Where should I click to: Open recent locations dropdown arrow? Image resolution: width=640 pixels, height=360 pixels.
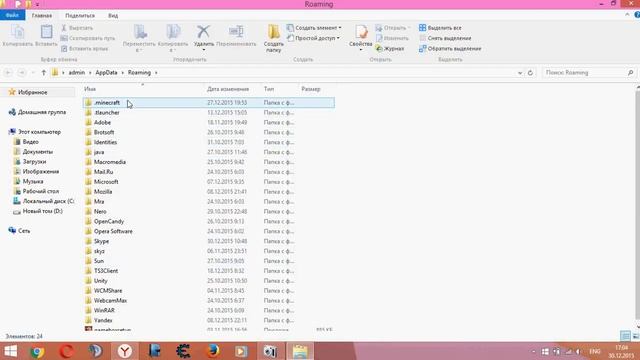33,73
